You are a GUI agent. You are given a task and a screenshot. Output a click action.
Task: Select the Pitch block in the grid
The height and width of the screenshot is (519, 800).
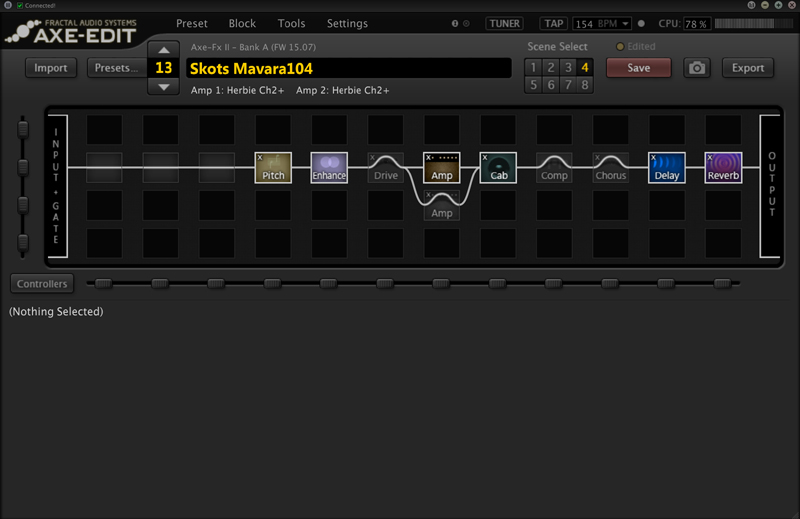coord(273,167)
